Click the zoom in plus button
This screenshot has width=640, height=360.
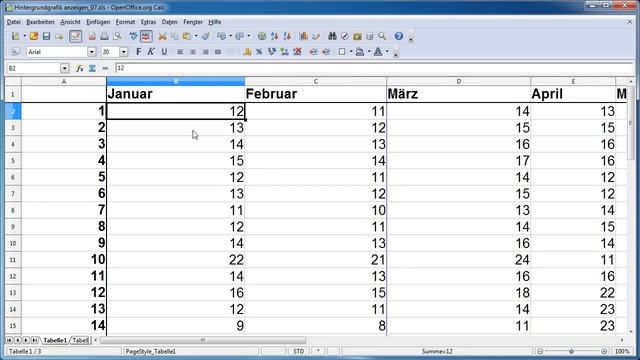pos(604,351)
